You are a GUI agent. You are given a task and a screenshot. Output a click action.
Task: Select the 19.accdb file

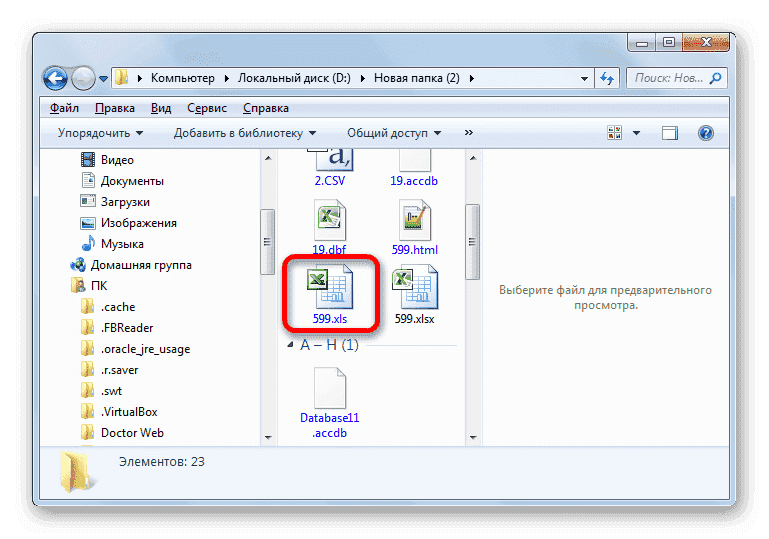414,169
